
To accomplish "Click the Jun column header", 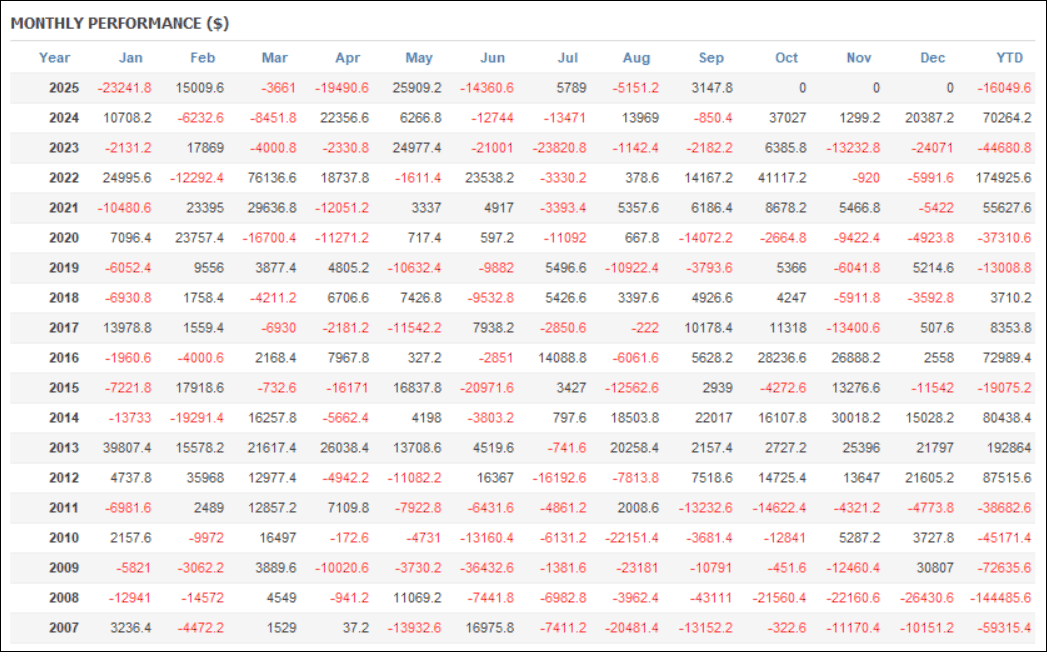I will pos(493,58).
